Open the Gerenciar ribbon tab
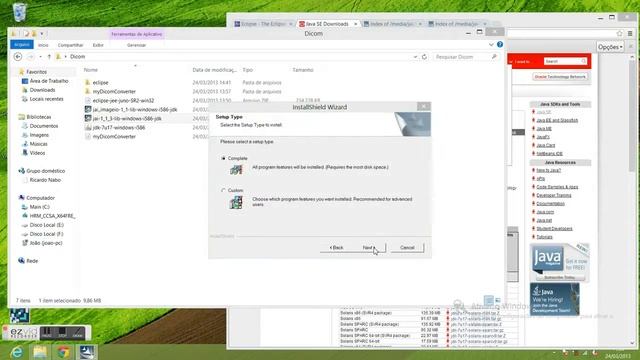 136,45
